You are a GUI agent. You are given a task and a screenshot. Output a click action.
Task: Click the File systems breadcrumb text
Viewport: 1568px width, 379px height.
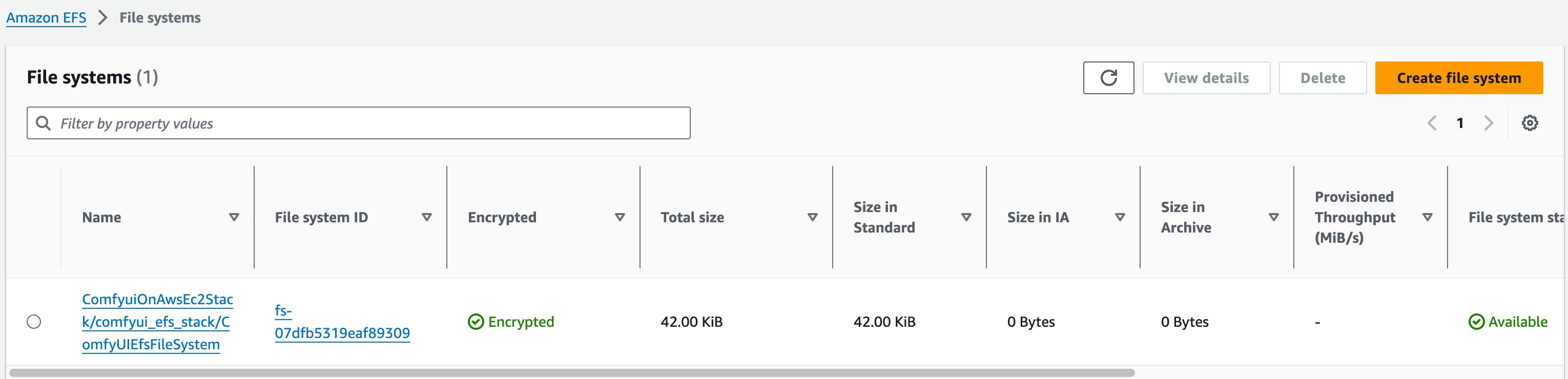pyautogui.click(x=160, y=17)
